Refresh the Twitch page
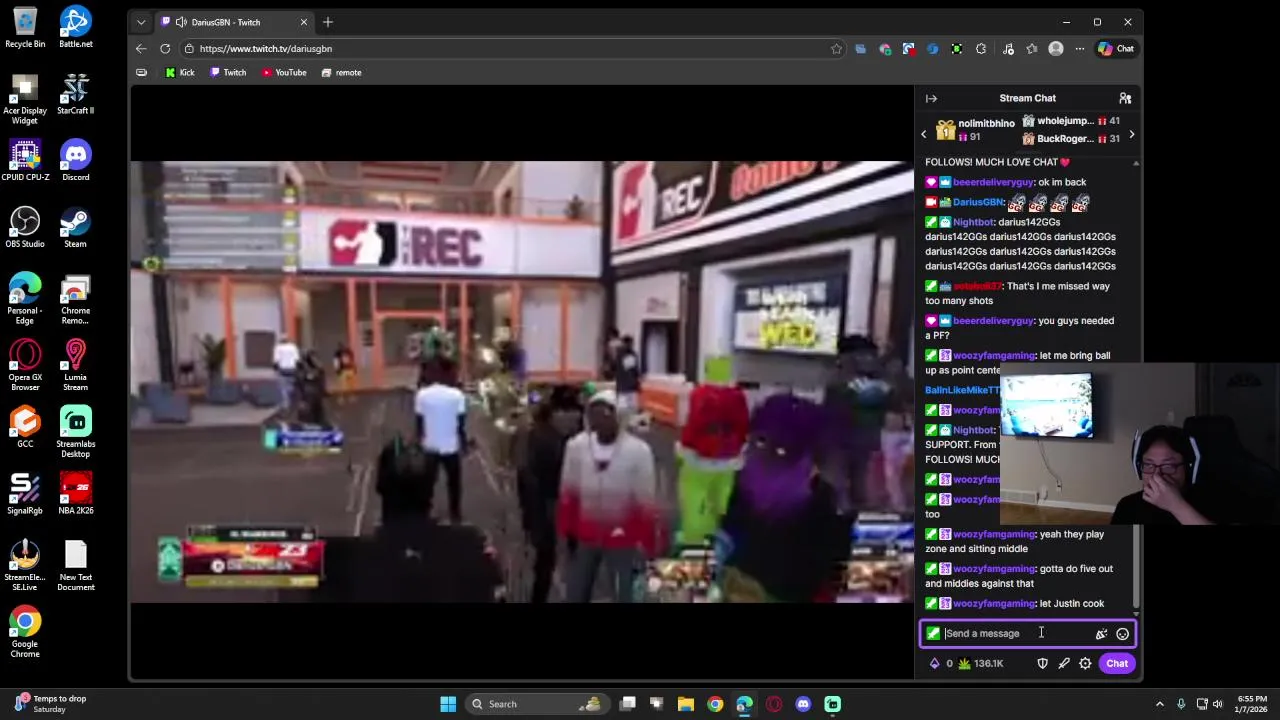The width and height of the screenshot is (1280, 720). 165,48
